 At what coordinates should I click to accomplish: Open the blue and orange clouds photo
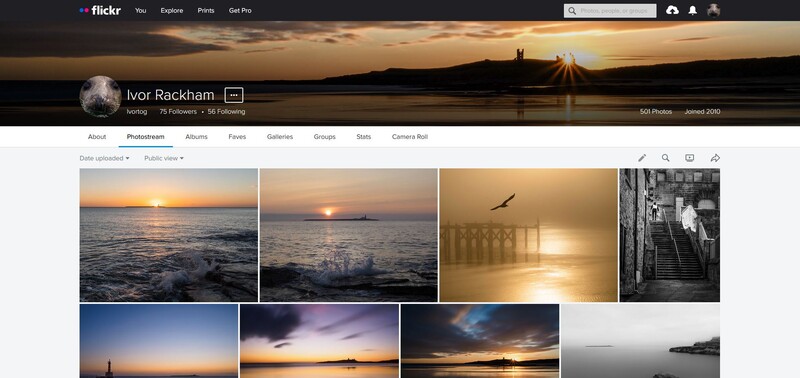click(x=480, y=341)
